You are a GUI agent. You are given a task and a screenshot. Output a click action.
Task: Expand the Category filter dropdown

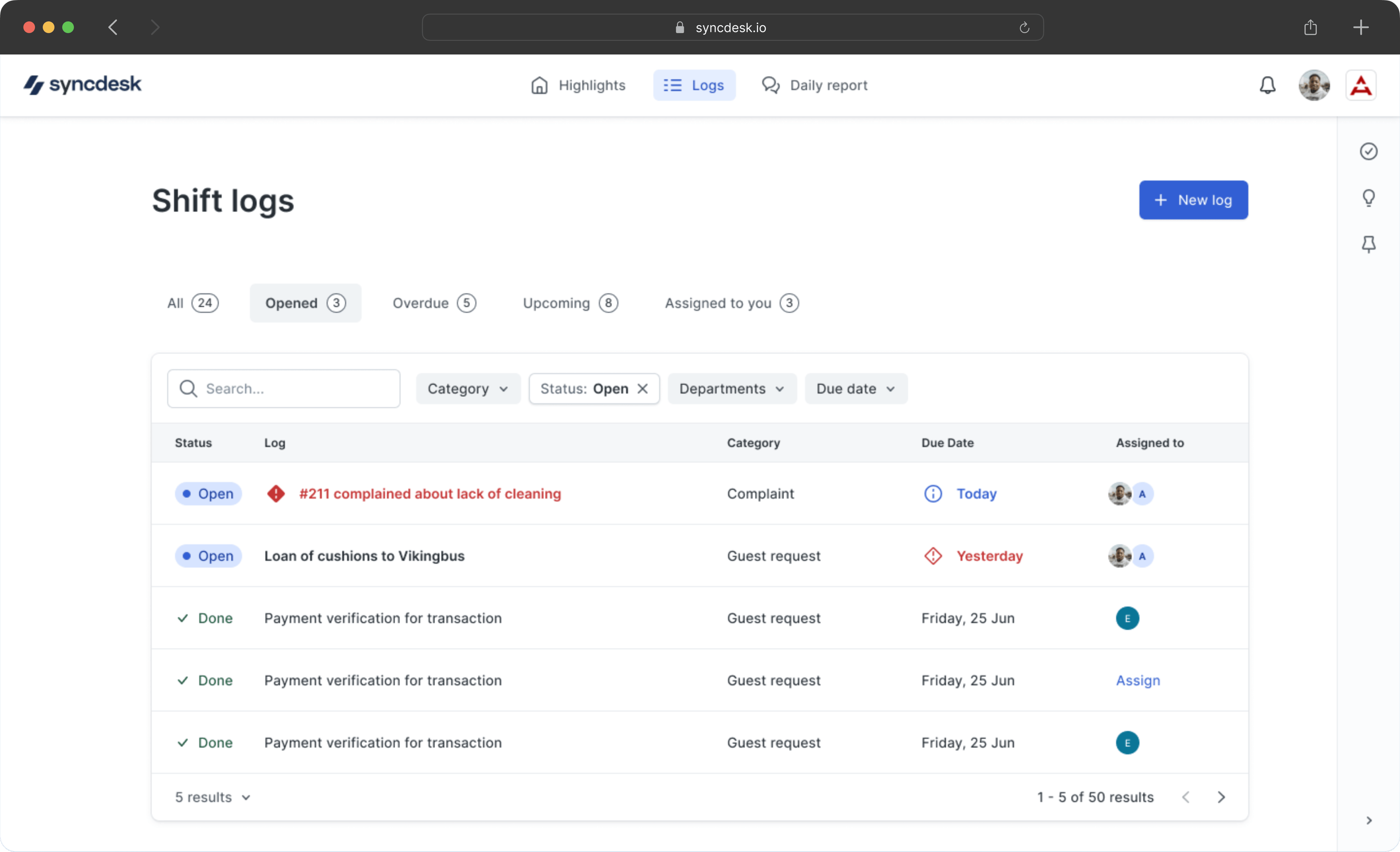click(x=468, y=389)
